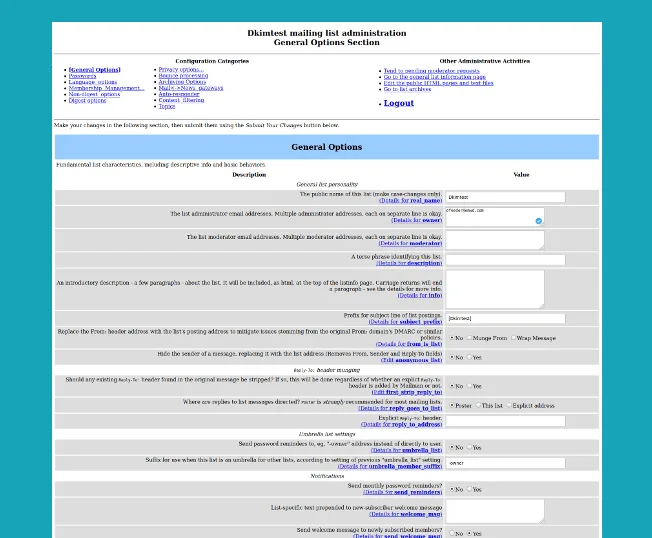Image resolution: width=652 pixels, height=538 pixels.
Task: Open Details for umbrella_list
Action: point(406,450)
